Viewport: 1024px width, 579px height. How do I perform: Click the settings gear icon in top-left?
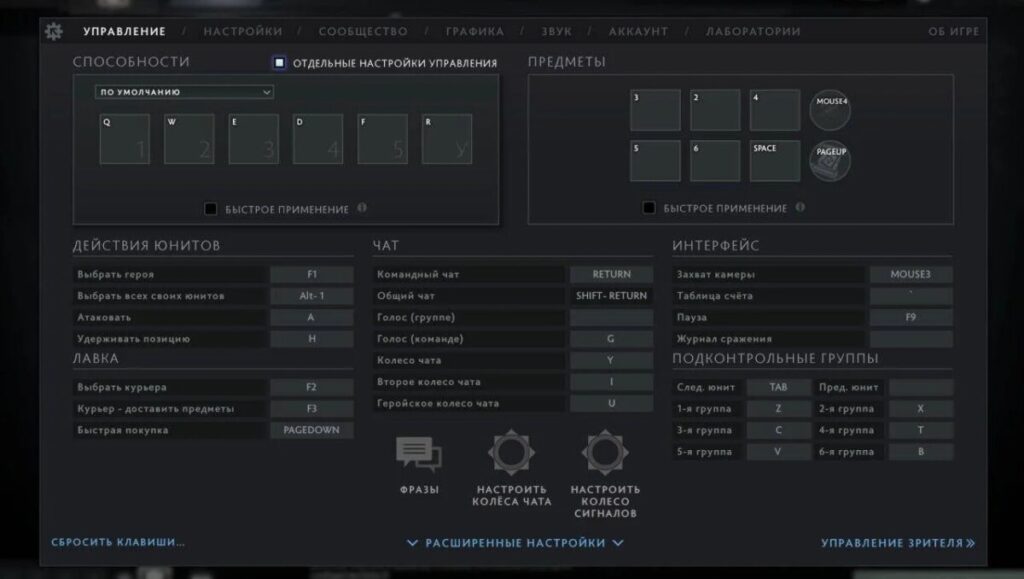(54, 31)
